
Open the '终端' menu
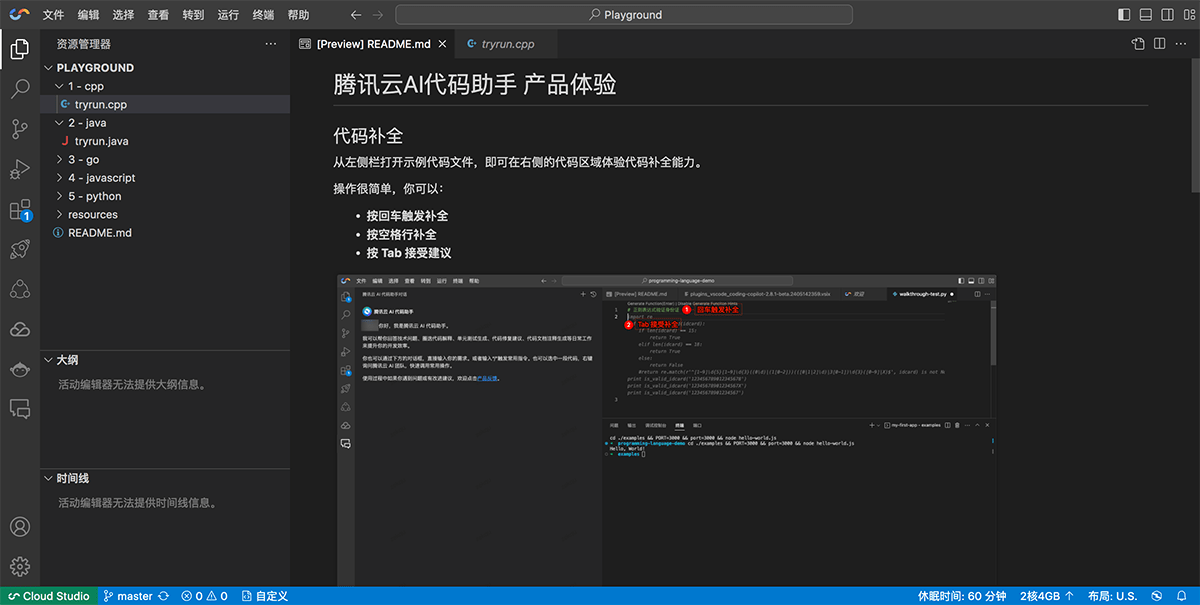(263, 15)
